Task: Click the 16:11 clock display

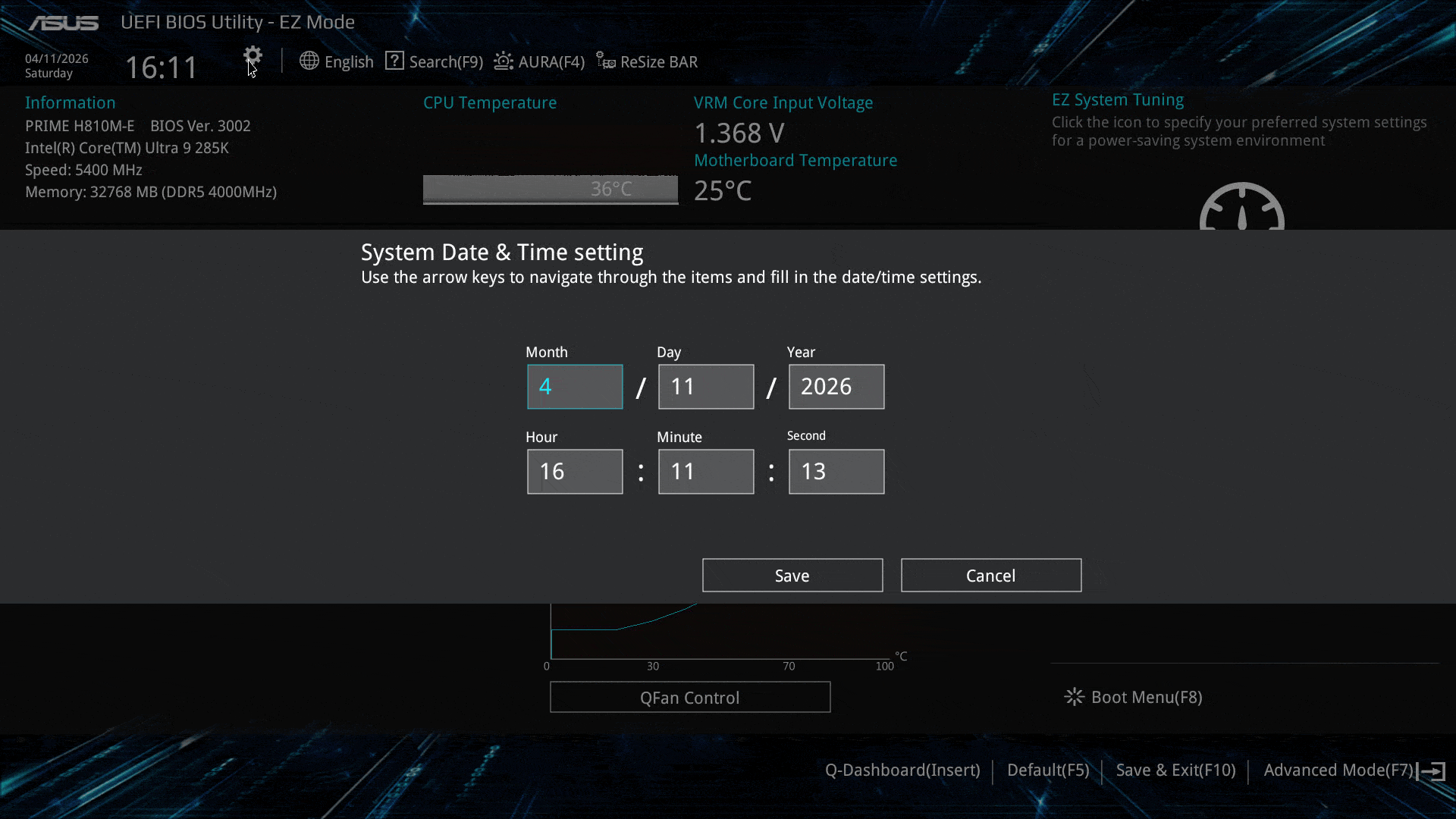Action: point(161,67)
